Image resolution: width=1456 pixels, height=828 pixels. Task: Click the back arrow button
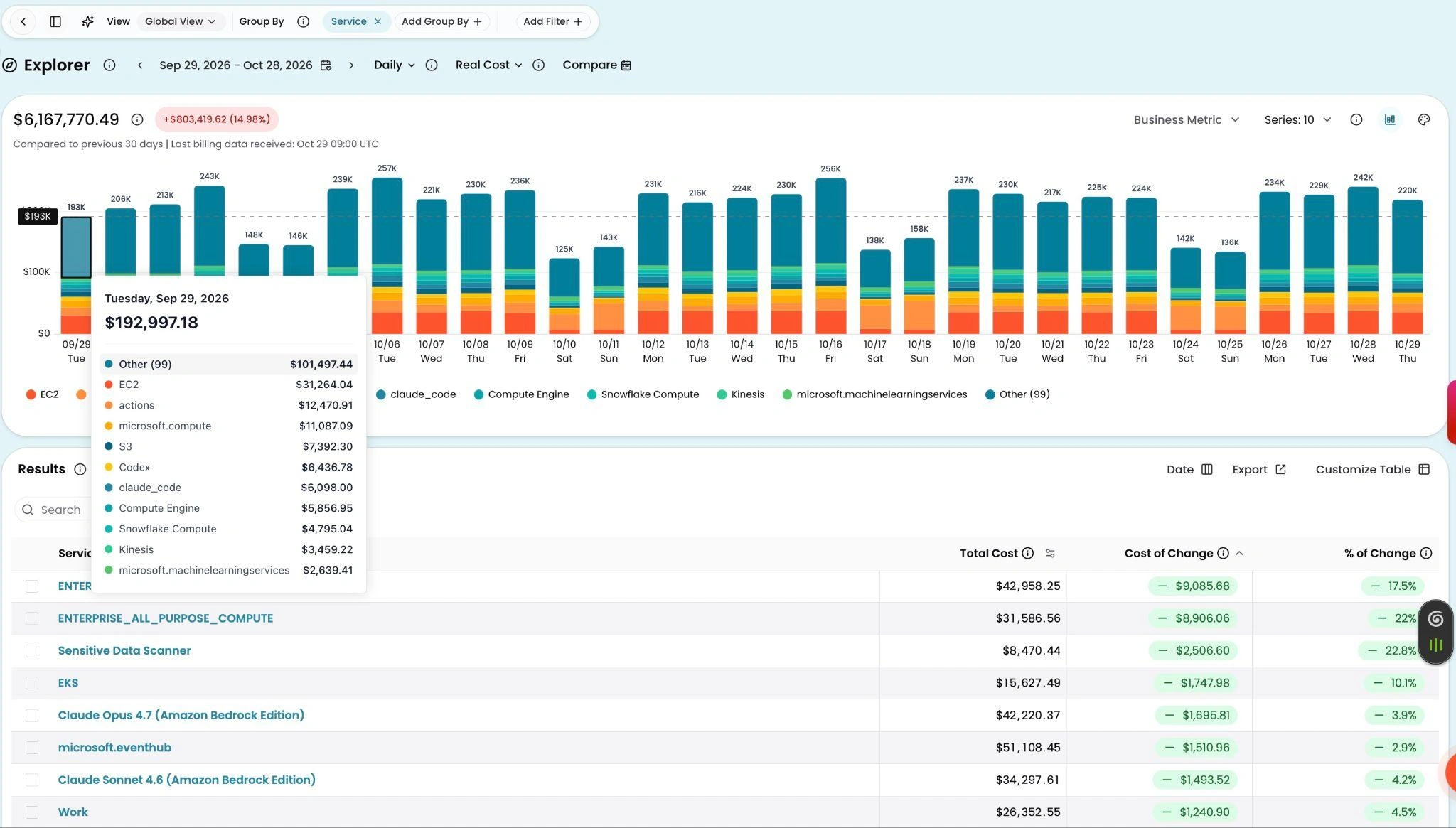point(23,21)
